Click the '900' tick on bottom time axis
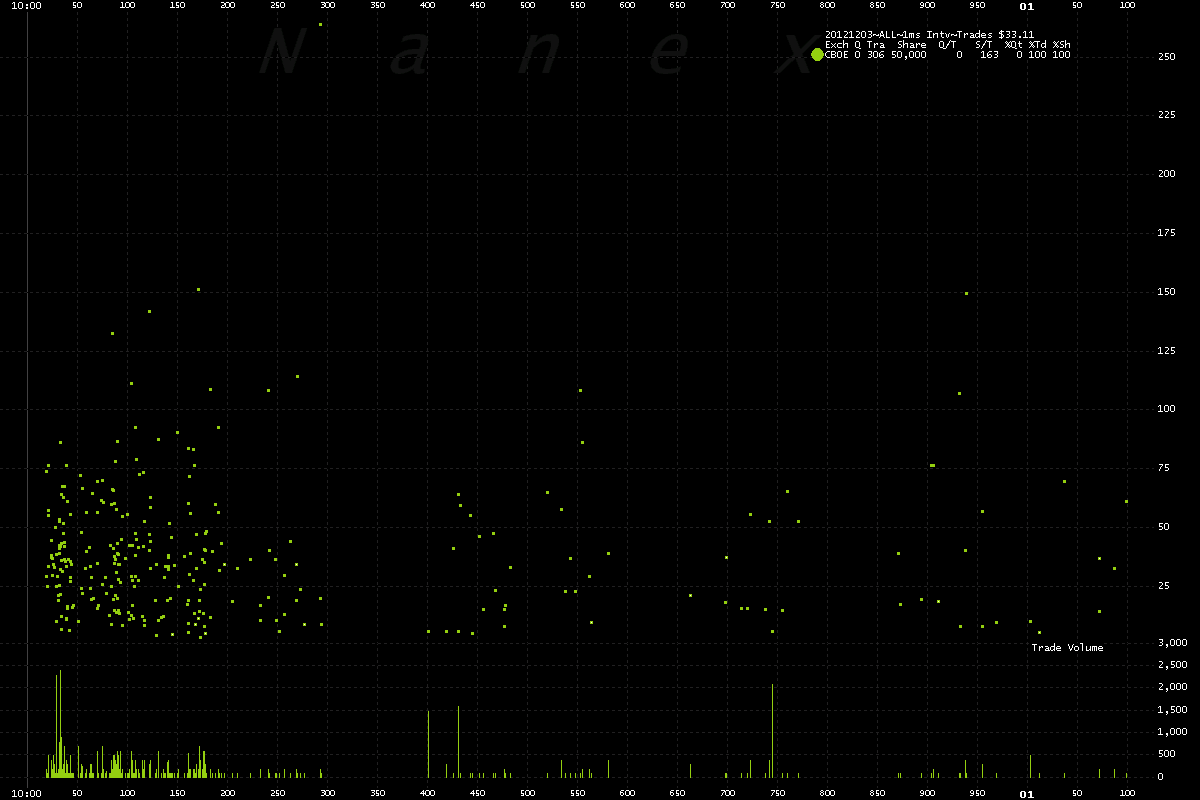Viewport: 1200px width, 800px height. tap(927, 793)
